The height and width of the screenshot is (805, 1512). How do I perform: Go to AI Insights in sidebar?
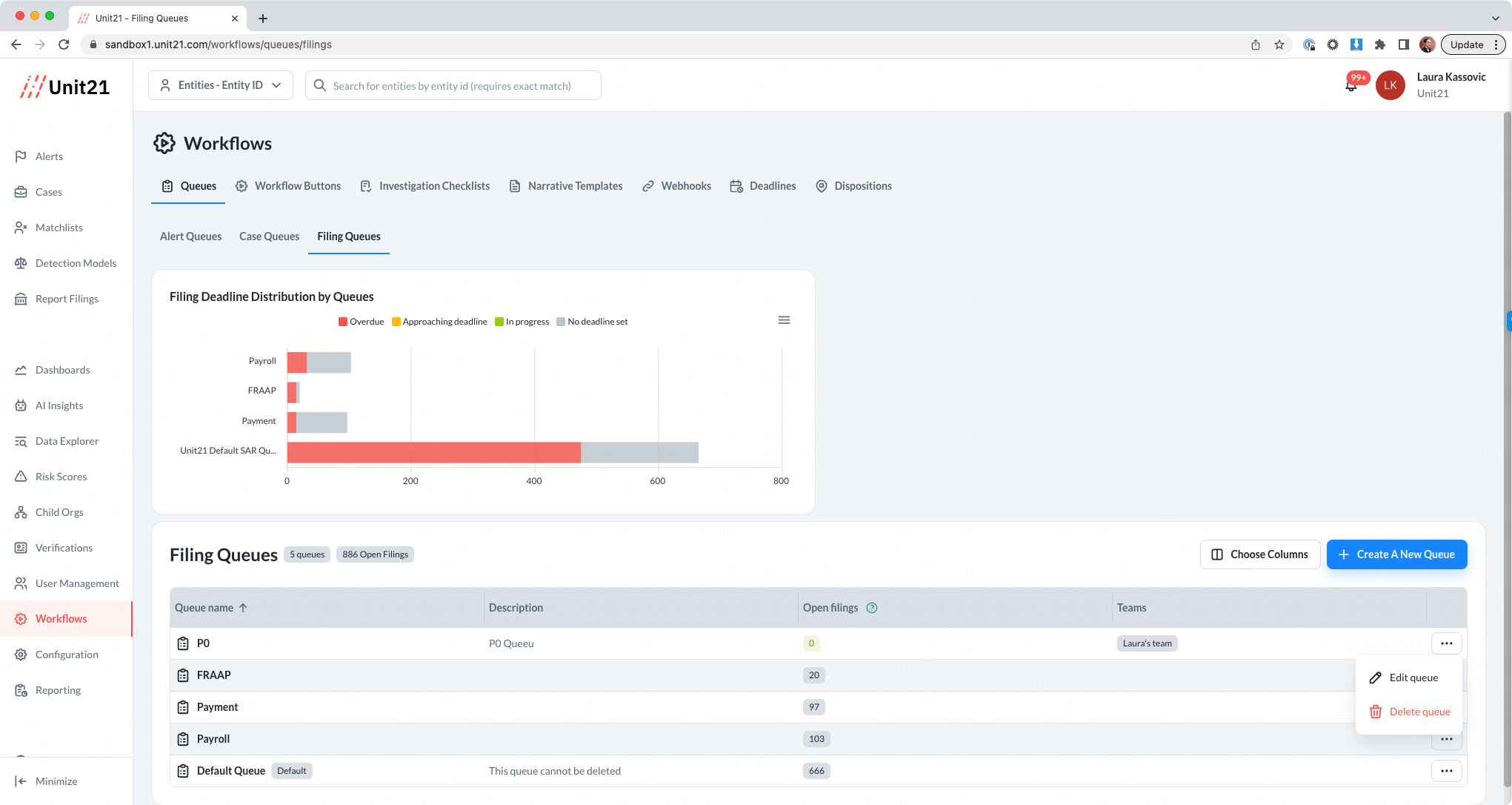pos(59,405)
